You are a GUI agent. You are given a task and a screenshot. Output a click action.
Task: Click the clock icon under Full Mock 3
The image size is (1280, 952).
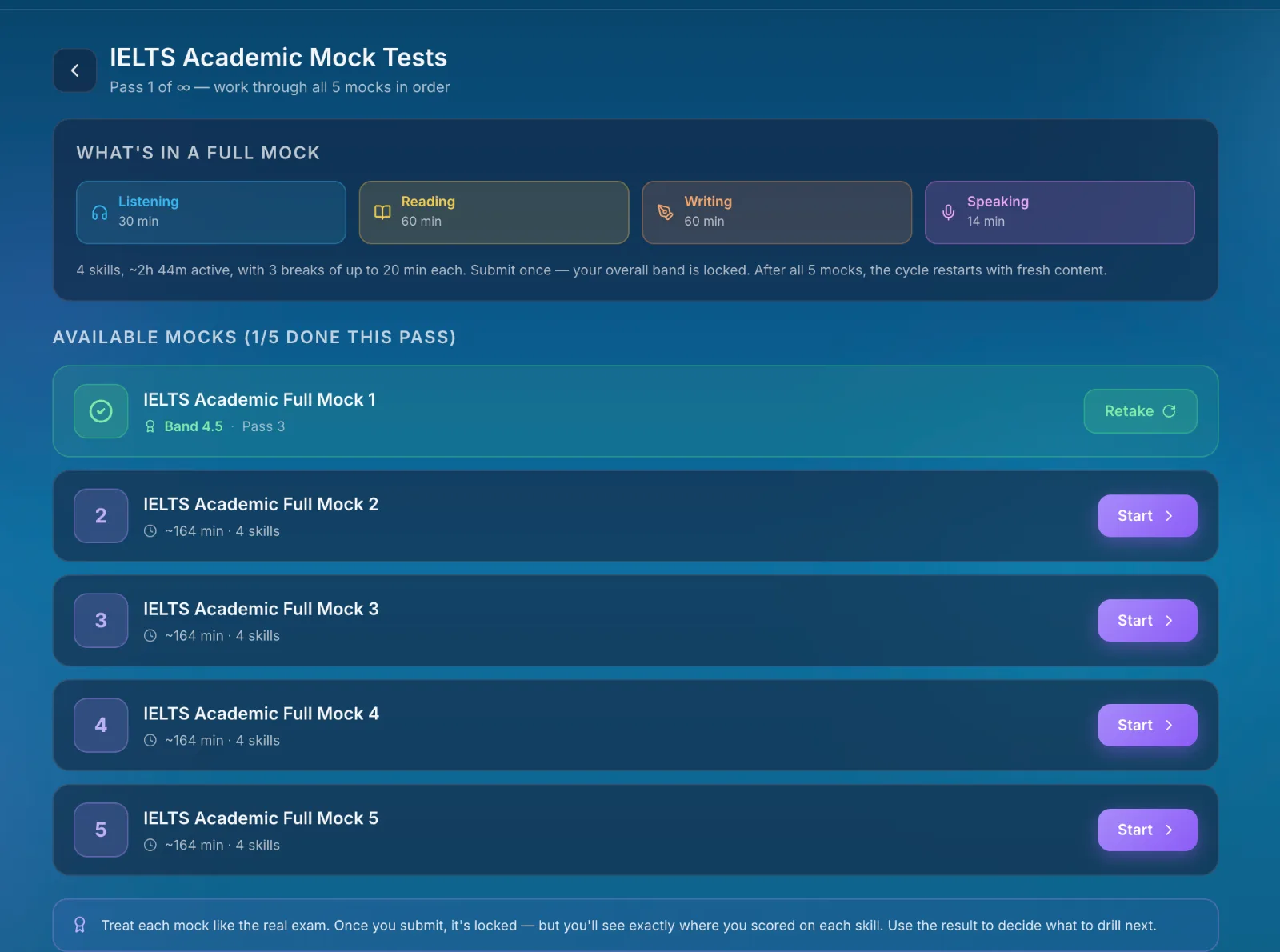coord(150,636)
